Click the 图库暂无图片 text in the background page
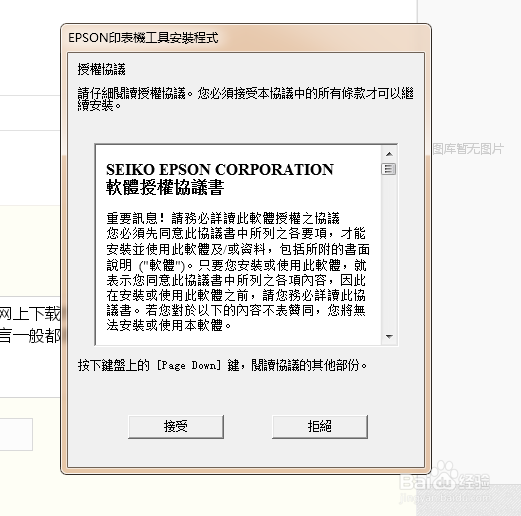 (x=468, y=149)
